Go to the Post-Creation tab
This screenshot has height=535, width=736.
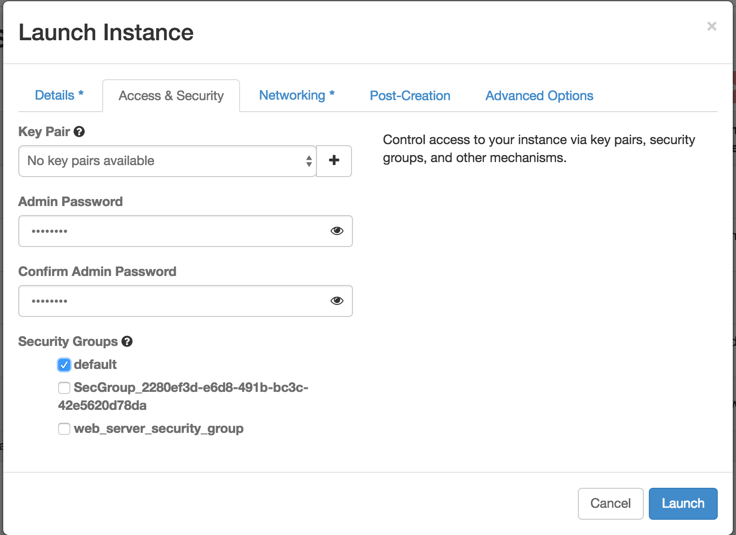click(x=410, y=96)
